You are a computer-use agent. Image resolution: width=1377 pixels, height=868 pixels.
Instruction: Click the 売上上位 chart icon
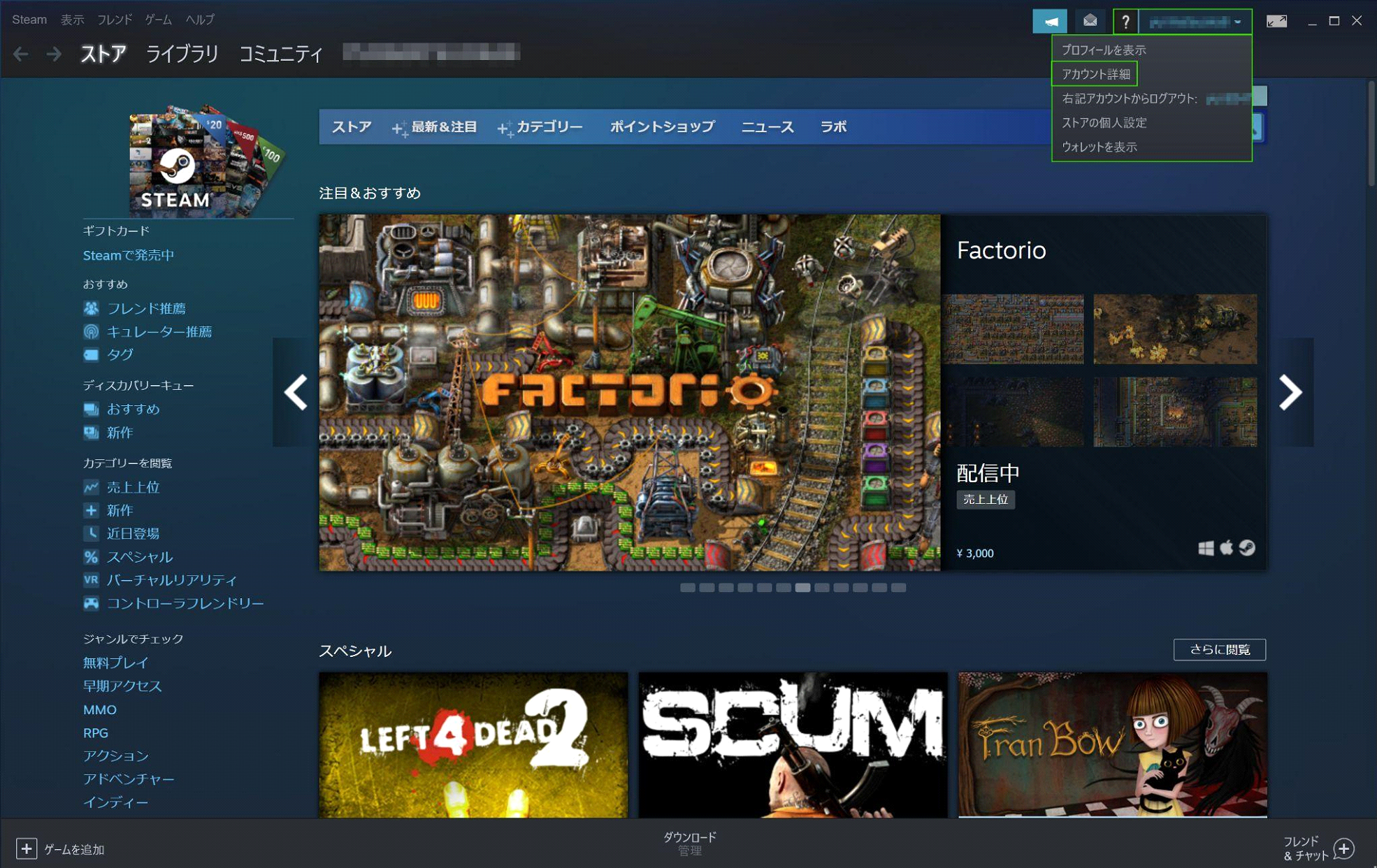tap(91, 487)
